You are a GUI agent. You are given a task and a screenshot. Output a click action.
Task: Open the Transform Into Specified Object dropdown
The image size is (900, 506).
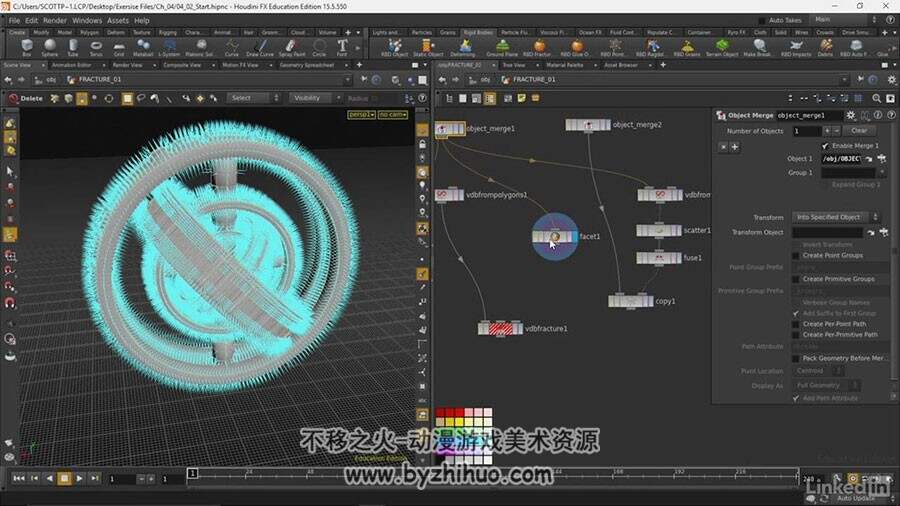coord(836,217)
